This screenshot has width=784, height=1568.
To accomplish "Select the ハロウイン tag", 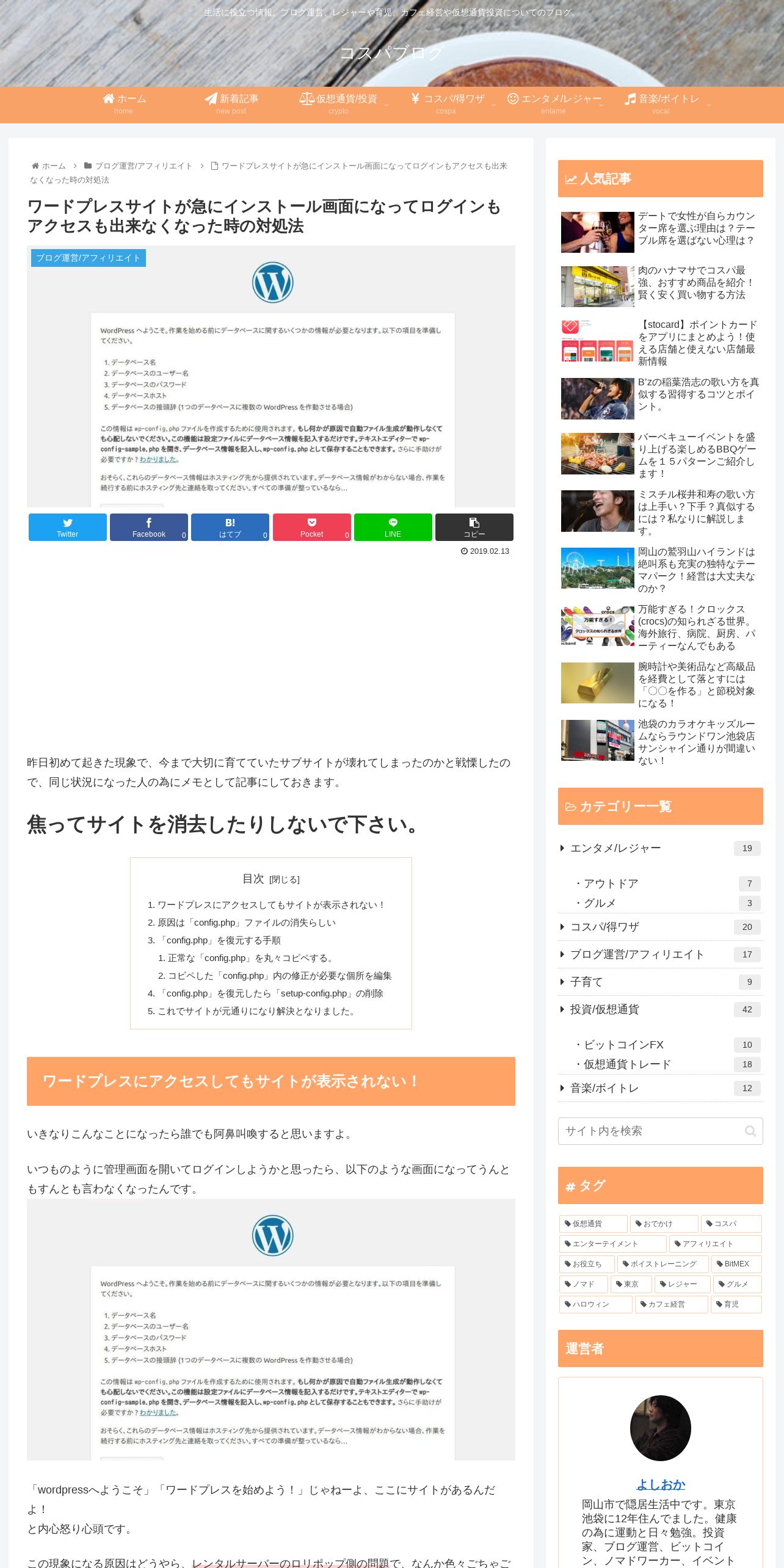I will click(596, 1304).
